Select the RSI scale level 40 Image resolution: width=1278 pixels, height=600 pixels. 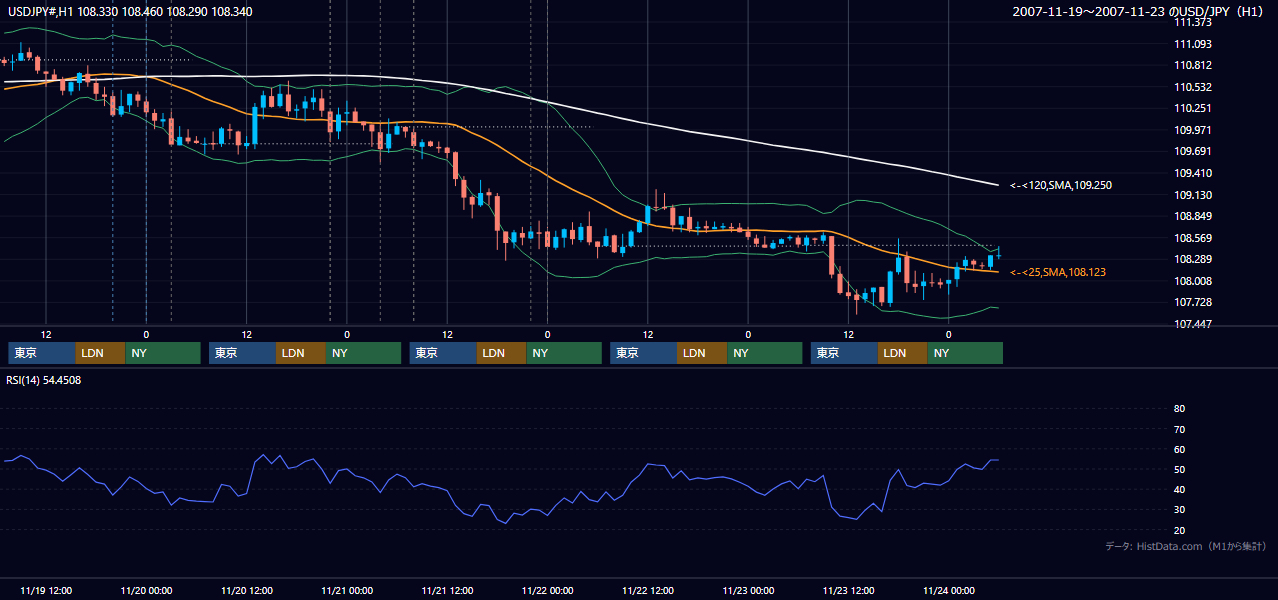[1179, 489]
